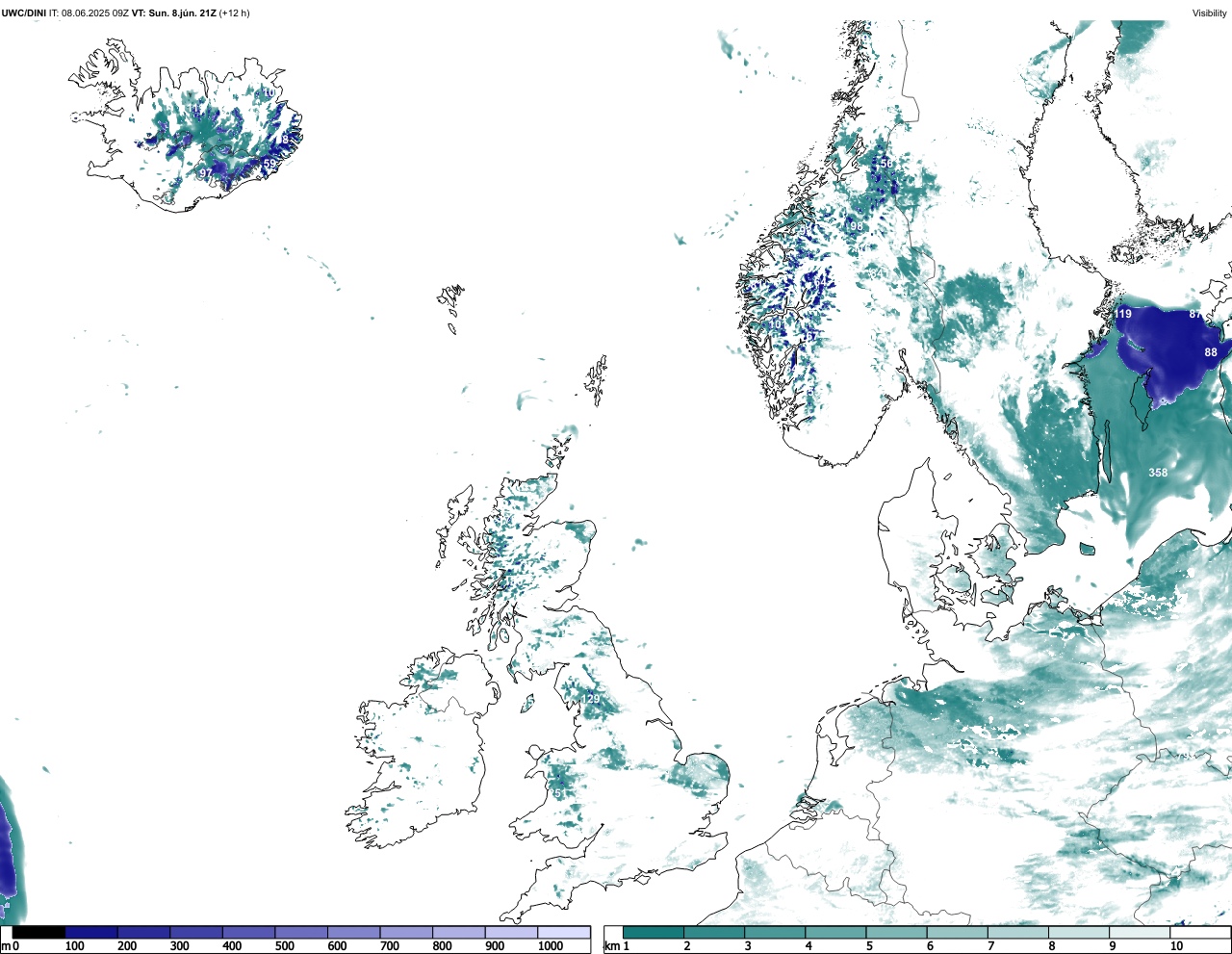Screen dimensions: 1232x954
Task: Click the 4–5 km legend swatch
Action: pyautogui.click(x=835, y=932)
